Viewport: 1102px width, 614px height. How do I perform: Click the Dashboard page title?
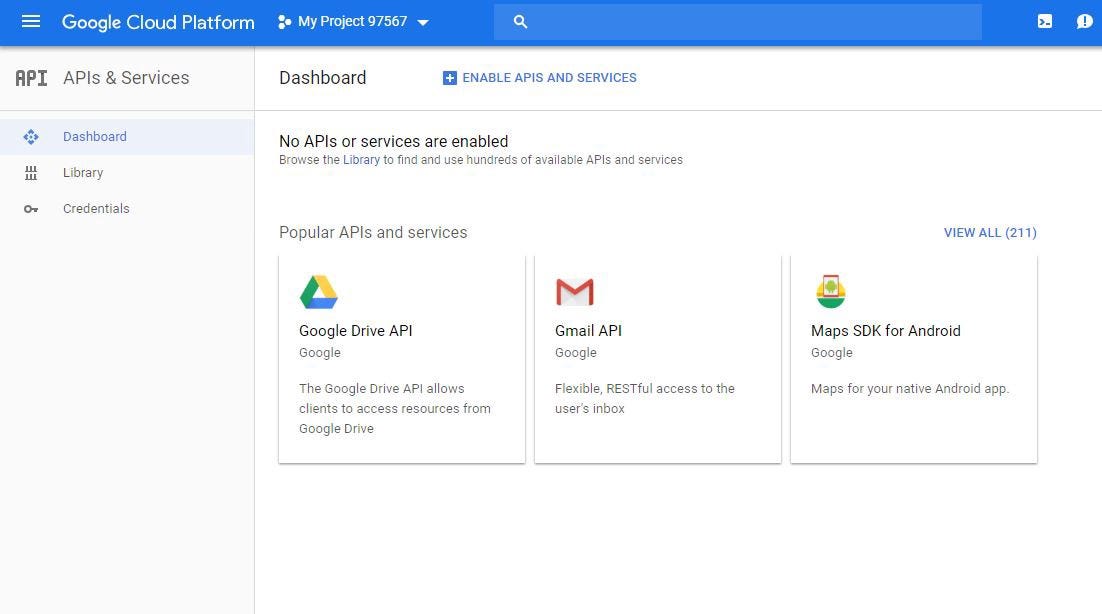[x=323, y=78]
